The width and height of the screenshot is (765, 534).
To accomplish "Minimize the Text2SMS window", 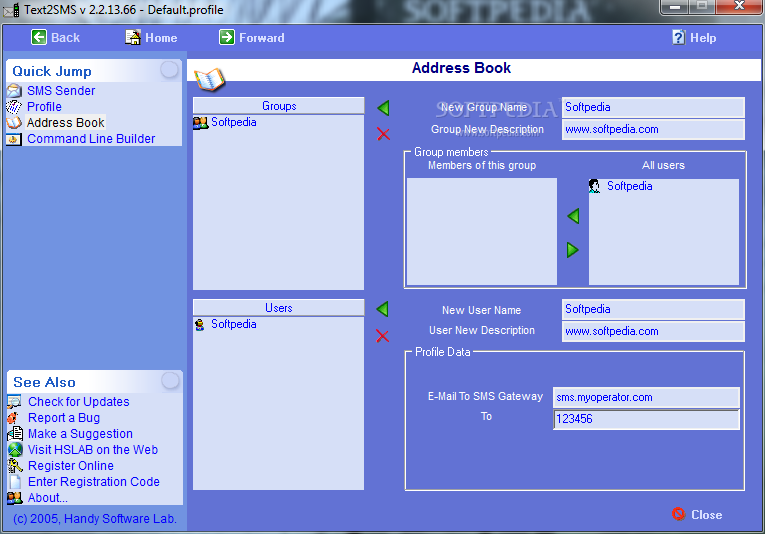I will coord(675,7).
